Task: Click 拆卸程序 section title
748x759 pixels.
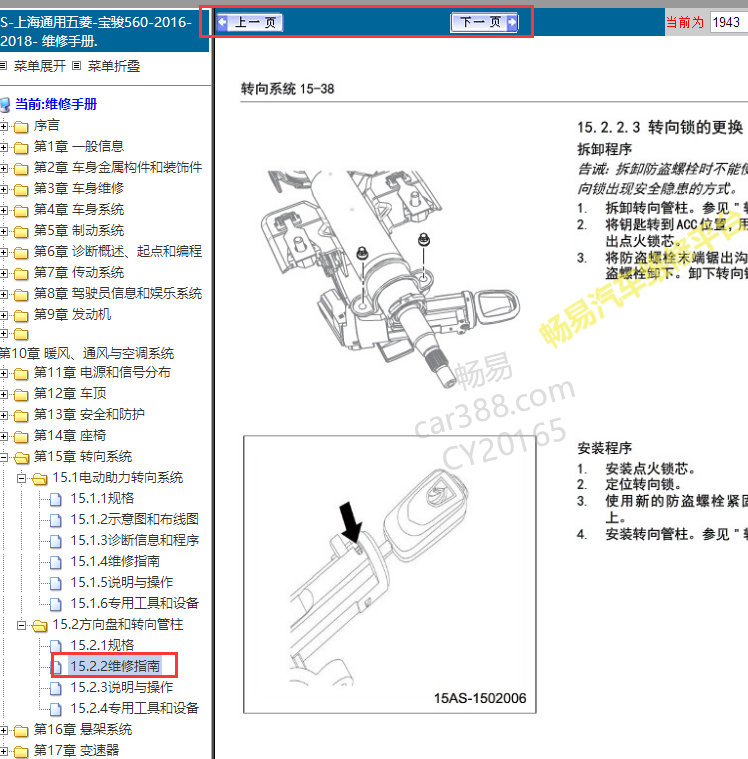Action: pyautogui.click(x=605, y=149)
